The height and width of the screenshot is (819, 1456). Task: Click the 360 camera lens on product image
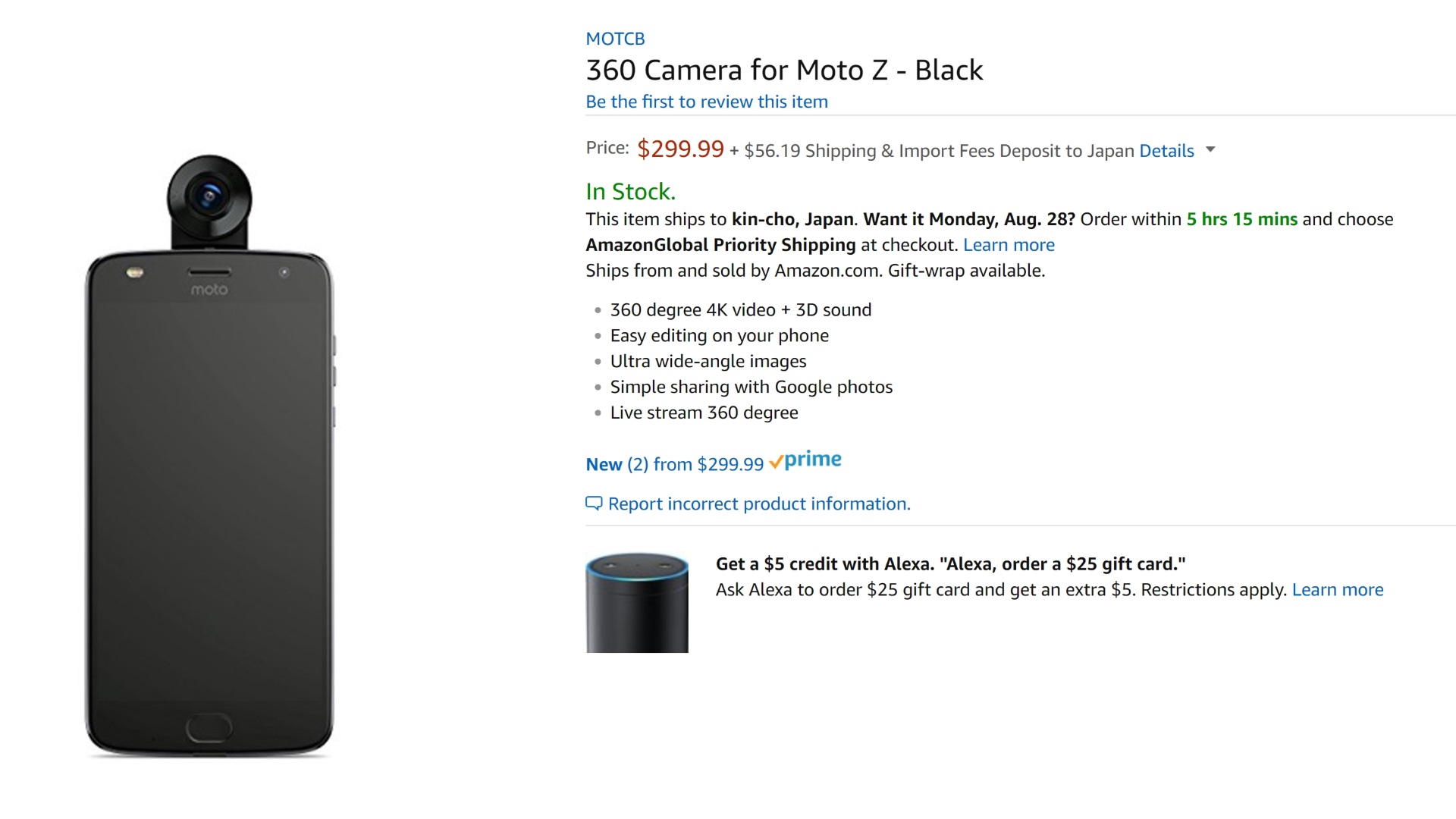tap(209, 197)
